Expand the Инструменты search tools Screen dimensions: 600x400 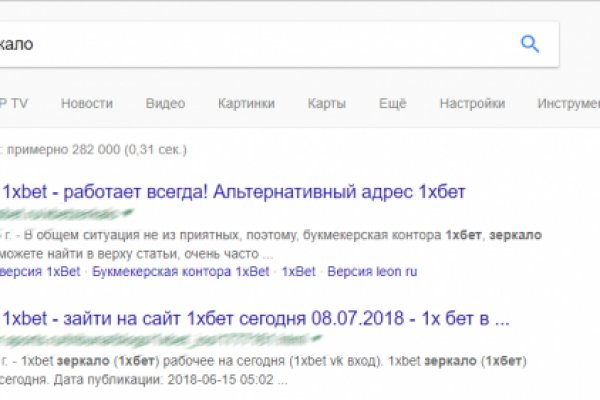567,103
